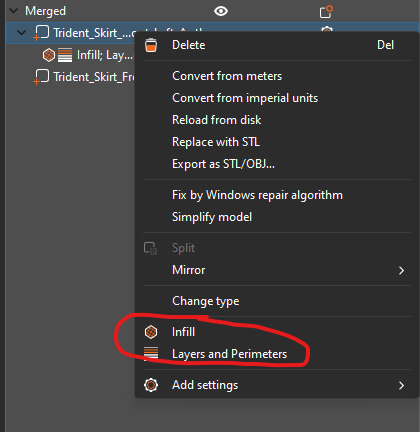Select Reload from disk entry
The image size is (420, 432).
(x=217, y=120)
